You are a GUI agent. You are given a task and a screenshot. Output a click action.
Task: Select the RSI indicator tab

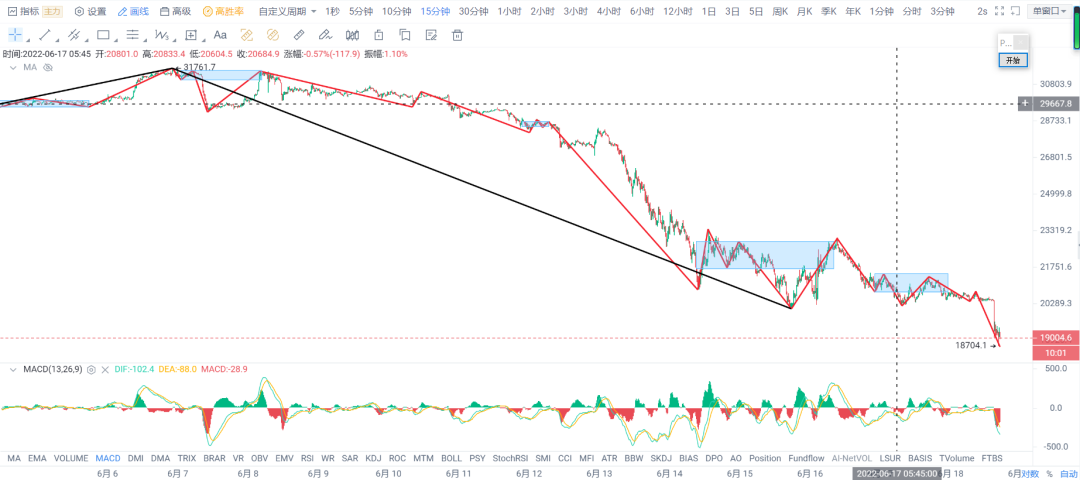[307, 458]
